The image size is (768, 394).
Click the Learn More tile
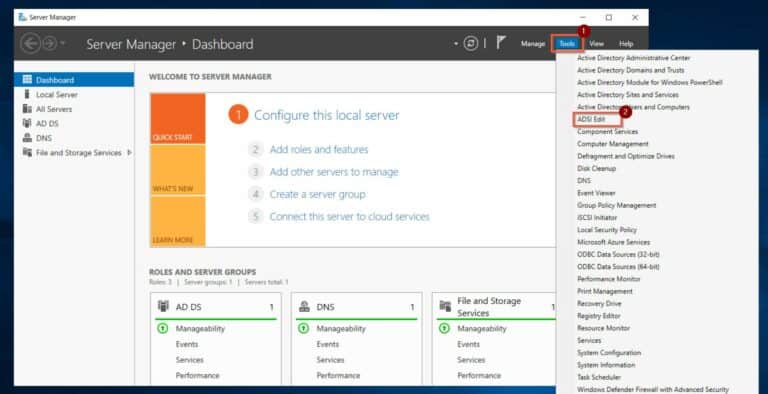coord(178,222)
